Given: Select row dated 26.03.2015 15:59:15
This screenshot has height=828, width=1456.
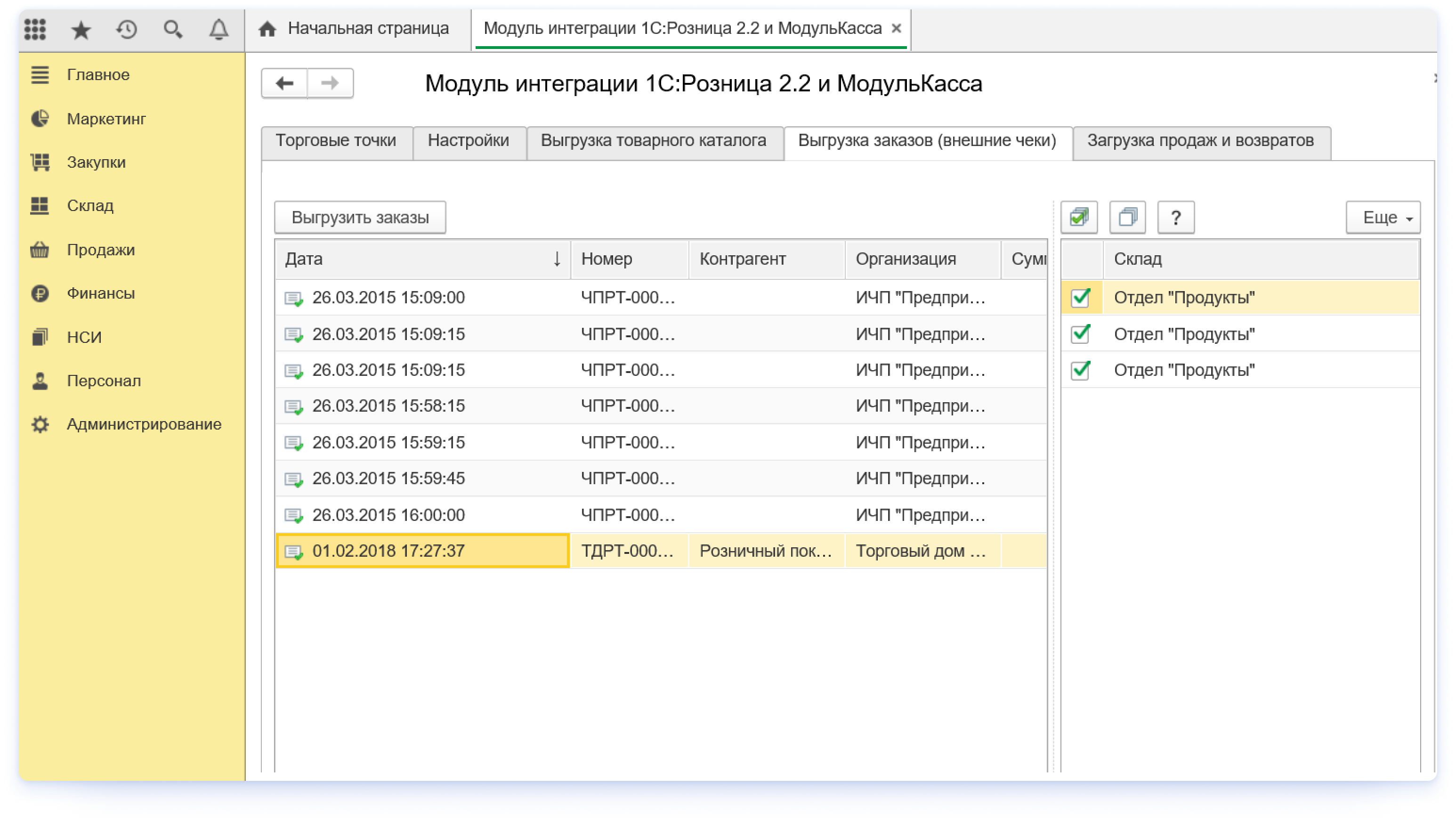Looking at the screenshot, I should 661,442.
